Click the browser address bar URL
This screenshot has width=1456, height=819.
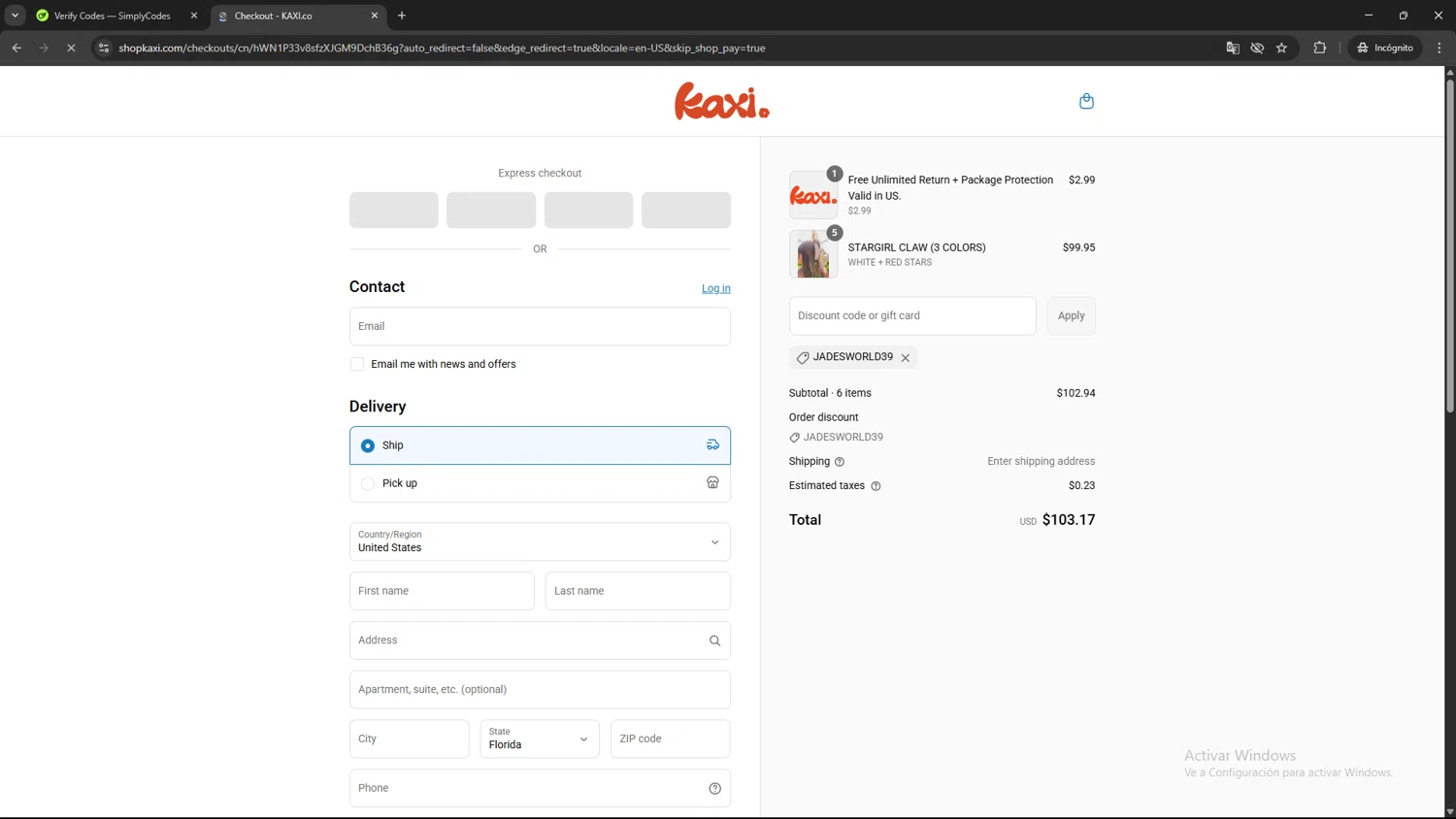(x=442, y=48)
